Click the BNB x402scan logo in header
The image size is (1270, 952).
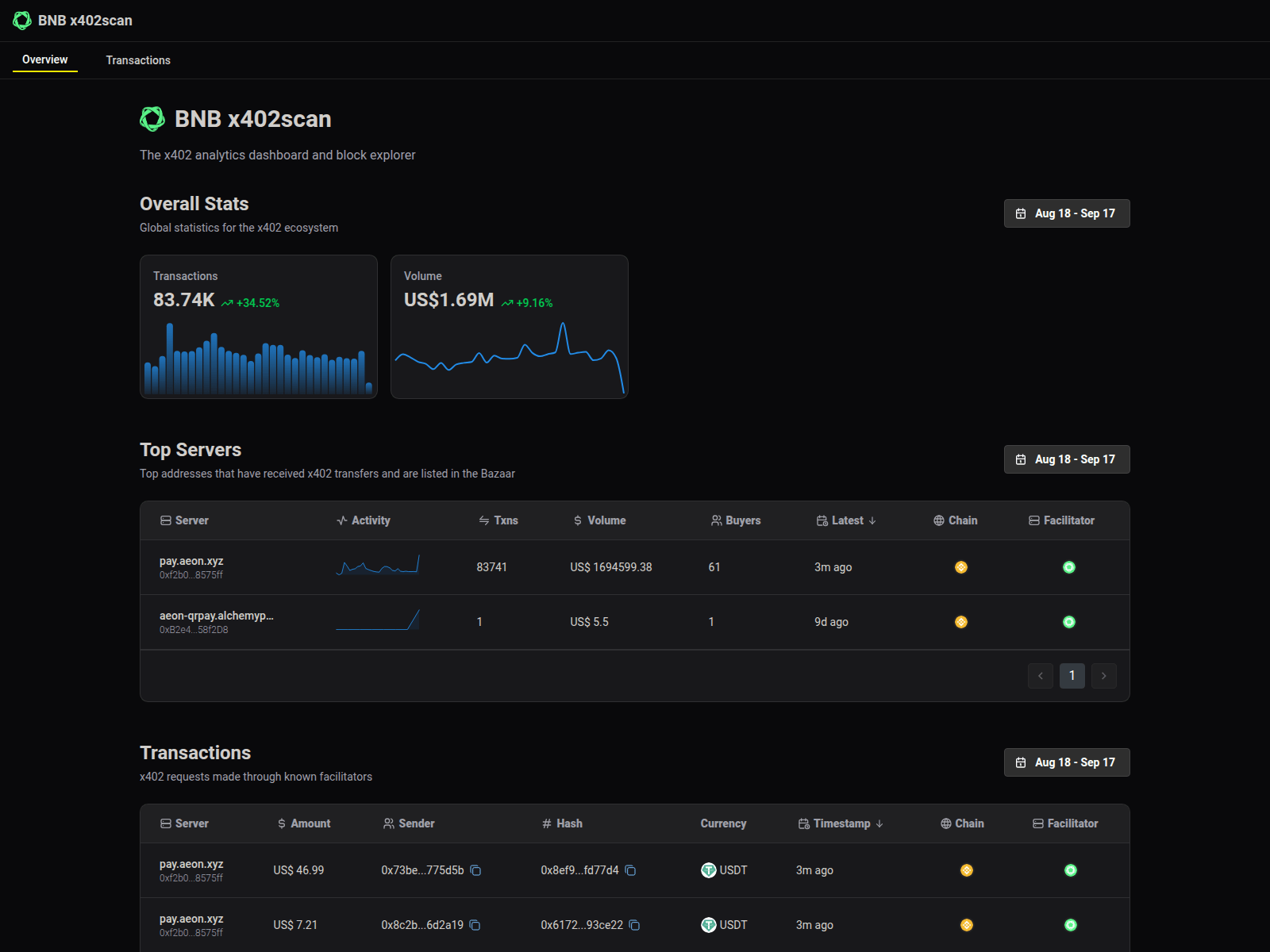(x=22, y=21)
